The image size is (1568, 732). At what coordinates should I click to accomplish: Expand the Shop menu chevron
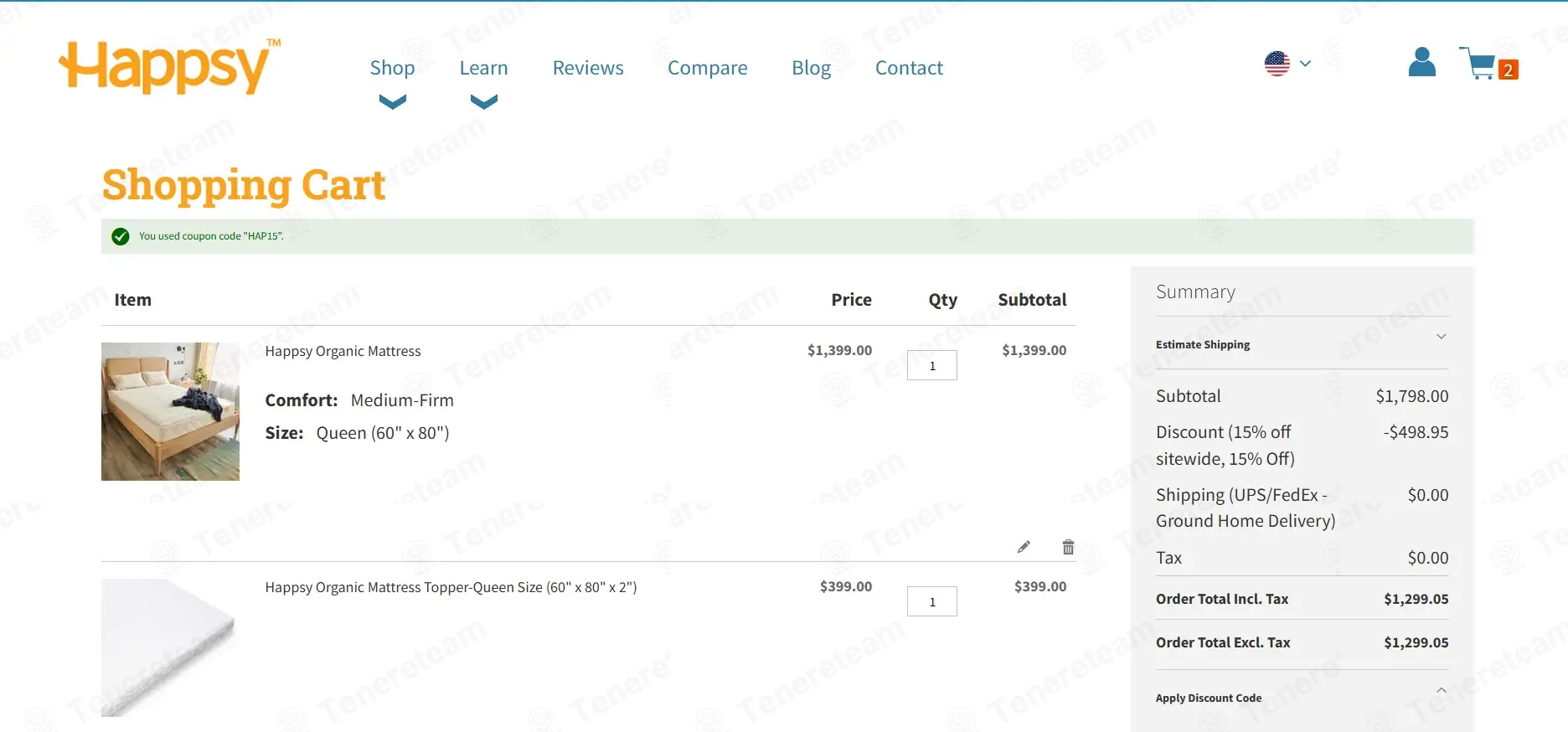pyautogui.click(x=392, y=102)
